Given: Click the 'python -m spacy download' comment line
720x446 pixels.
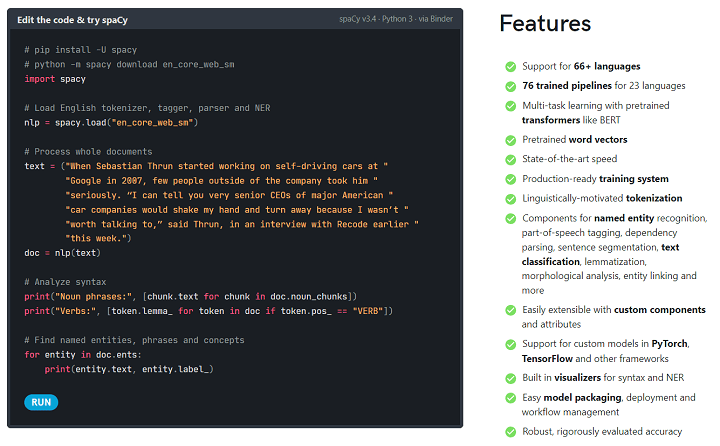Looking at the screenshot, I should (x=129, y=64).
